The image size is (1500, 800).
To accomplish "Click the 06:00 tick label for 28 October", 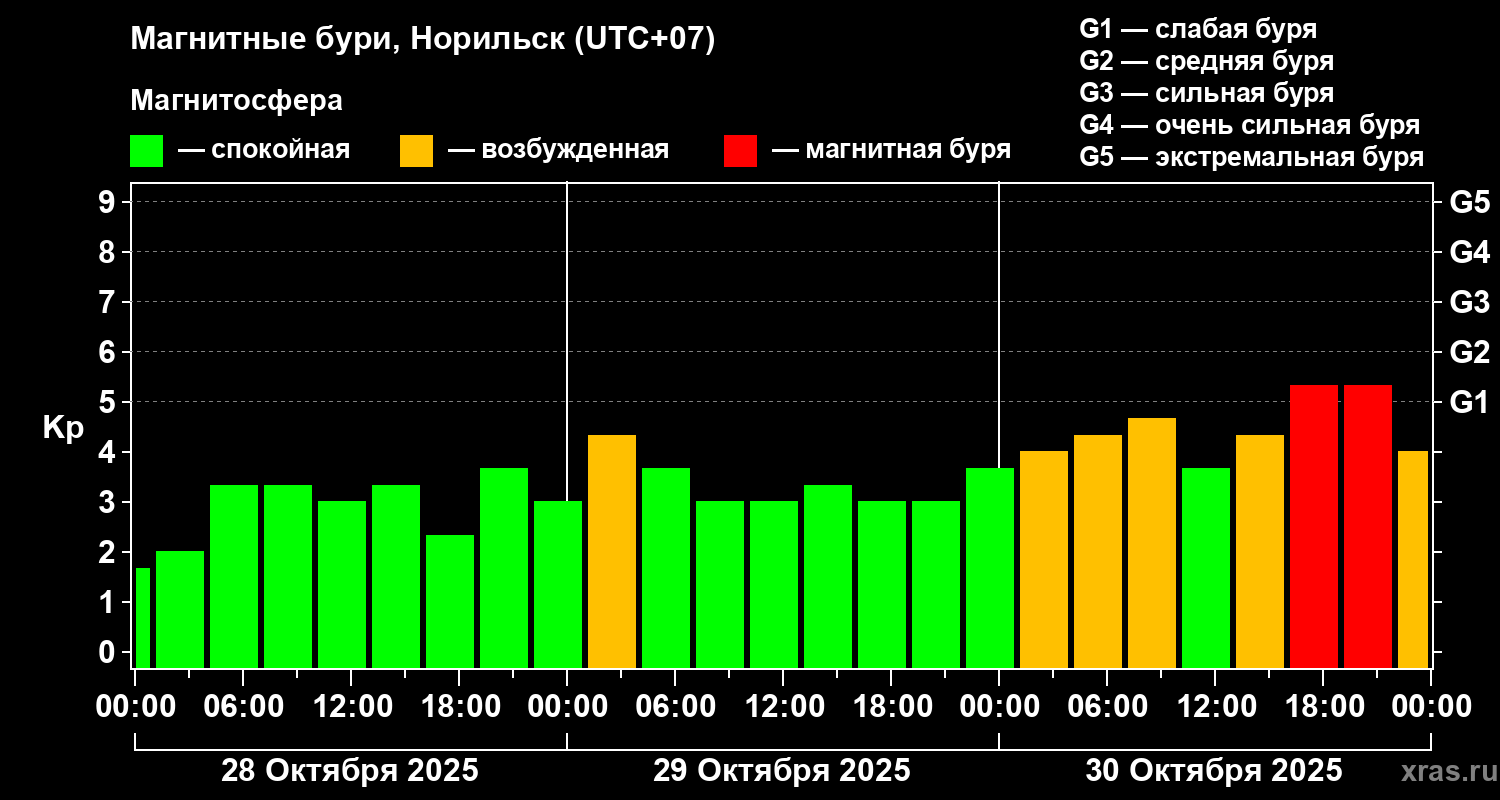I will pyautogui.click(x=243, y=706).
